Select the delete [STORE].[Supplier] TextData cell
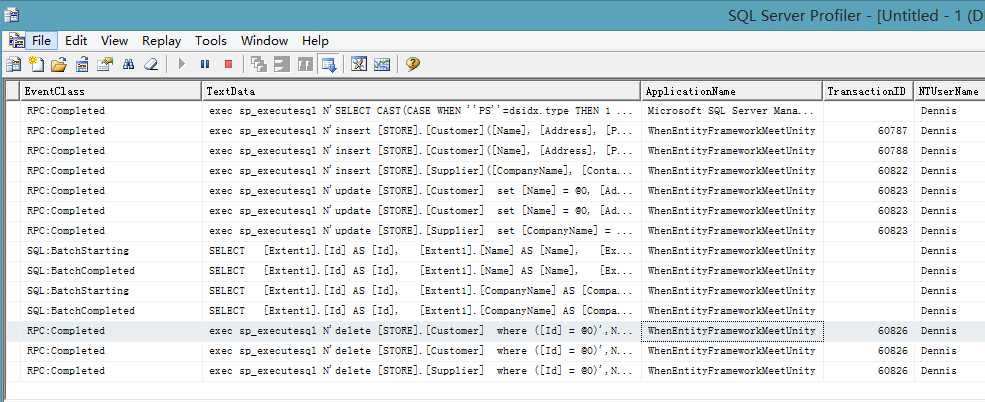This screenshot has height=402, width=985. (422, 371)
